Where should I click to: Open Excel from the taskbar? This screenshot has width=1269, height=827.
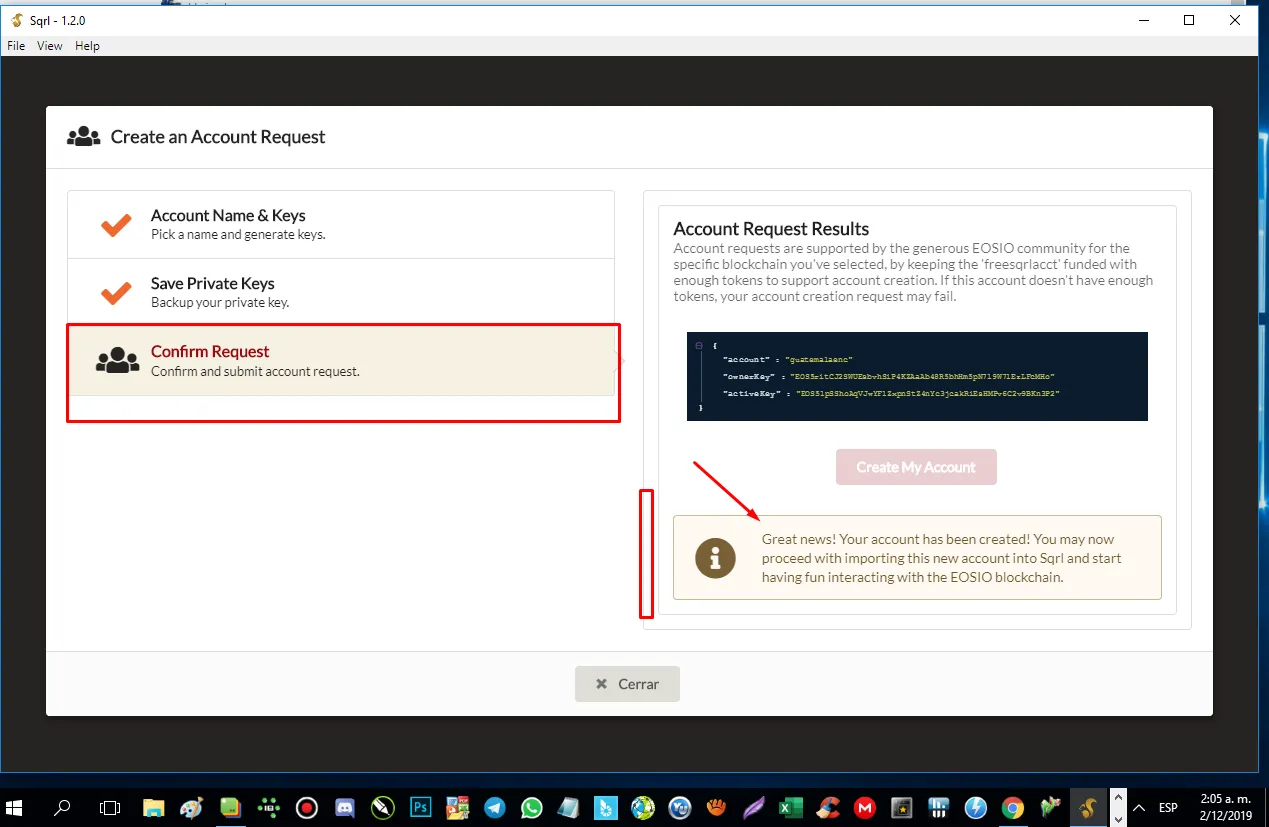pyautogui.click(x=790, y=807)
